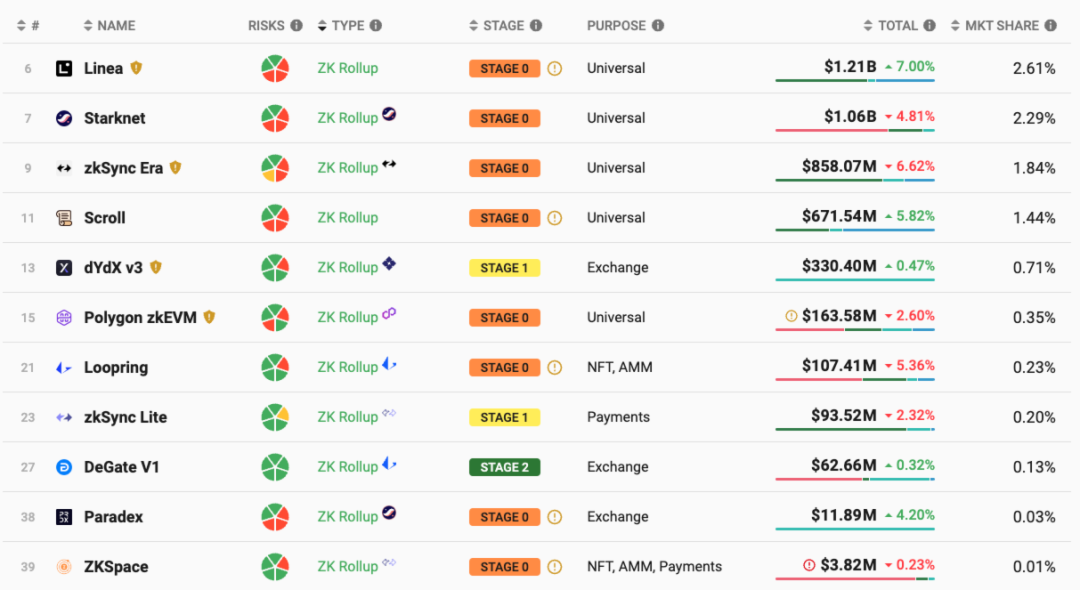This screenshot has height=590, width=1080.
Task: Click the orange warning icon by Polygon zkEVM total
Action: [x=791, y=317]
